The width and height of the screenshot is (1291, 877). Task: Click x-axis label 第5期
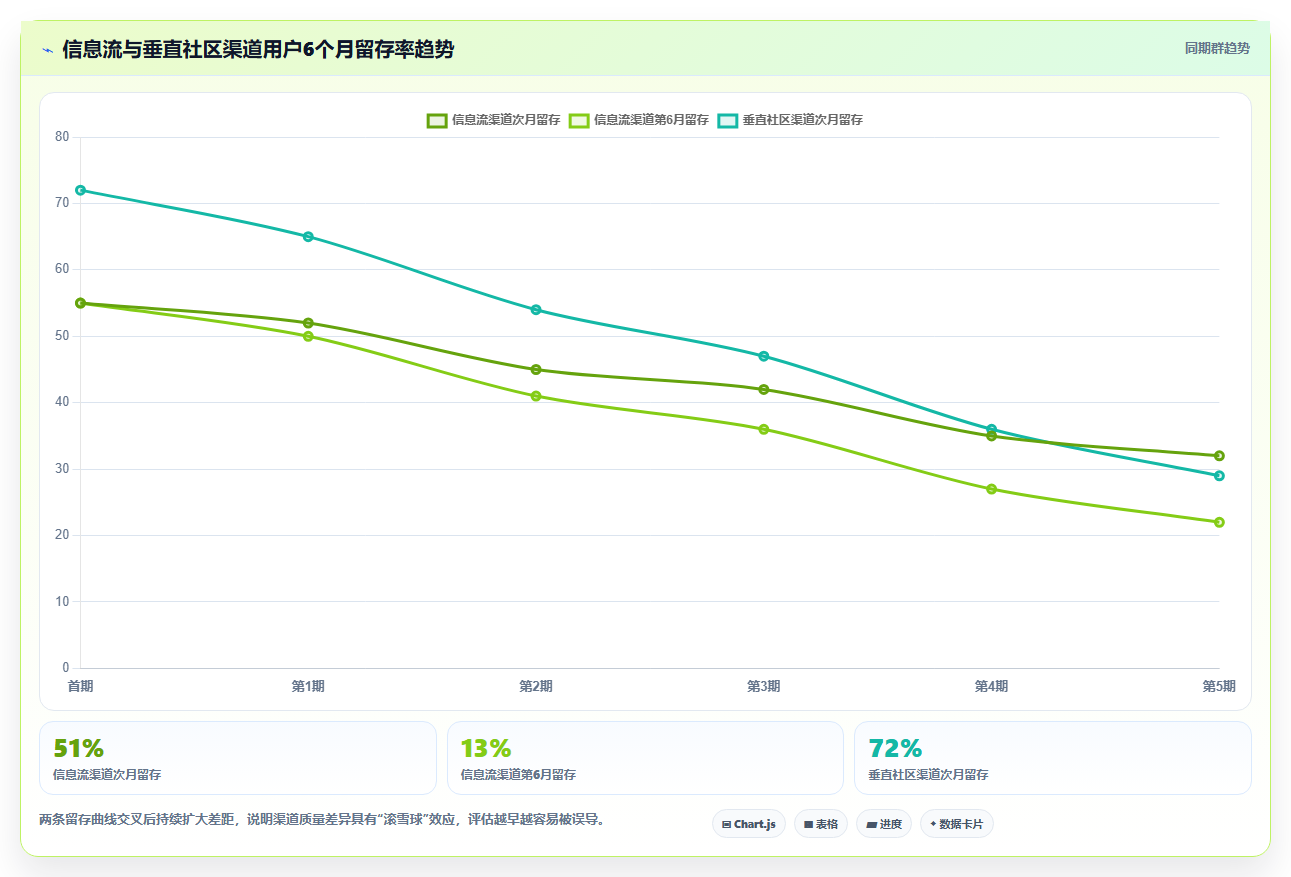tap(1219, 686)
